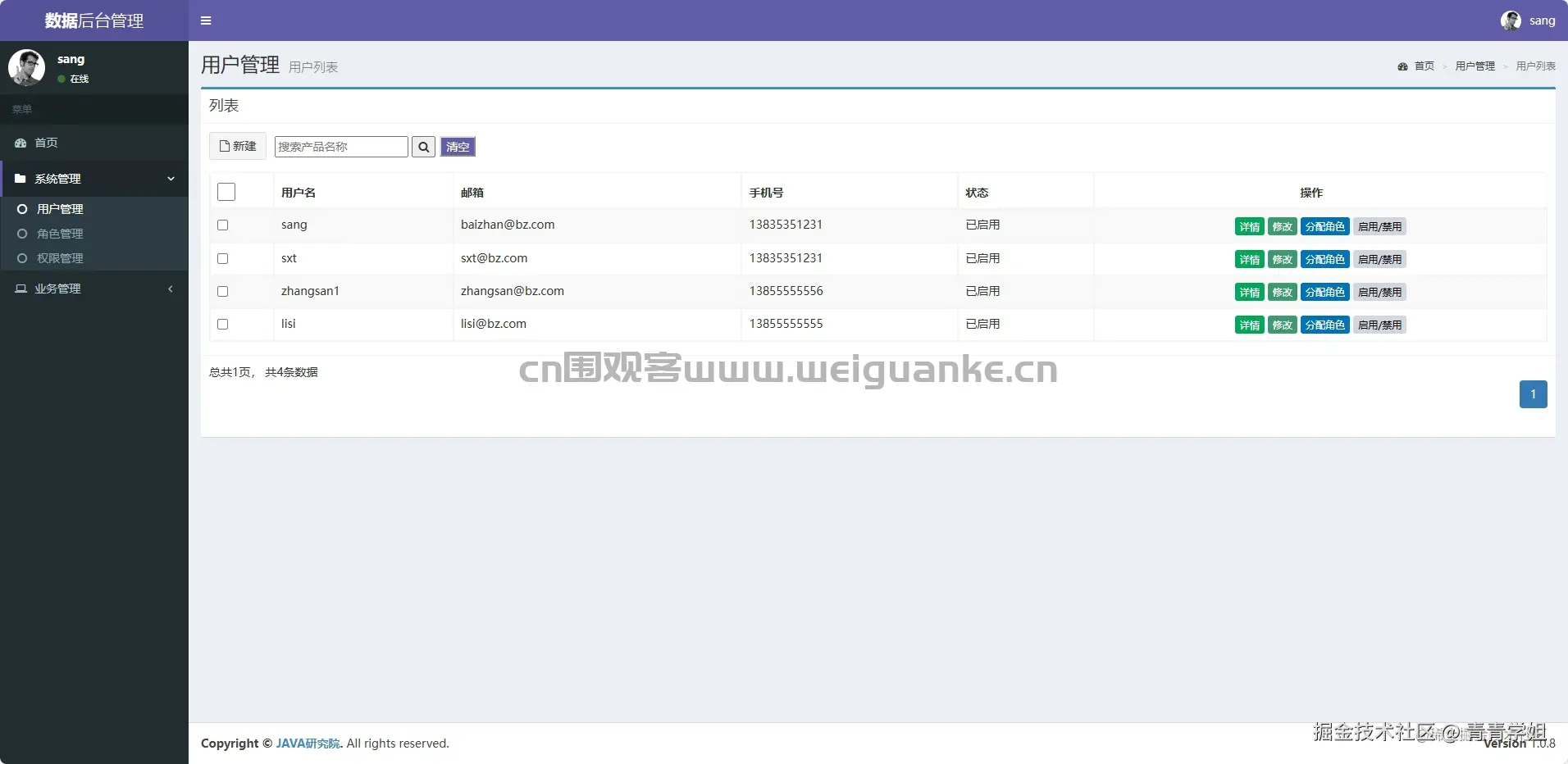Click 分配角色 for user lisi
Image resolution: width=1568 pixels, height=764 pixels.
[x=1325, y=325]
